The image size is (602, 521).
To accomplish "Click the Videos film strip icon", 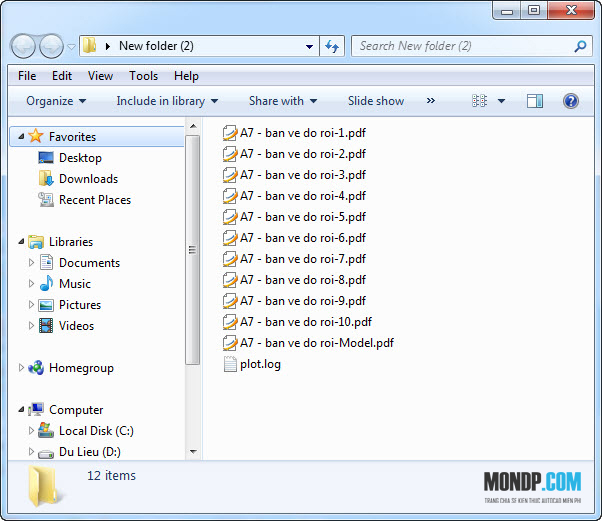I will click(46, 326).
